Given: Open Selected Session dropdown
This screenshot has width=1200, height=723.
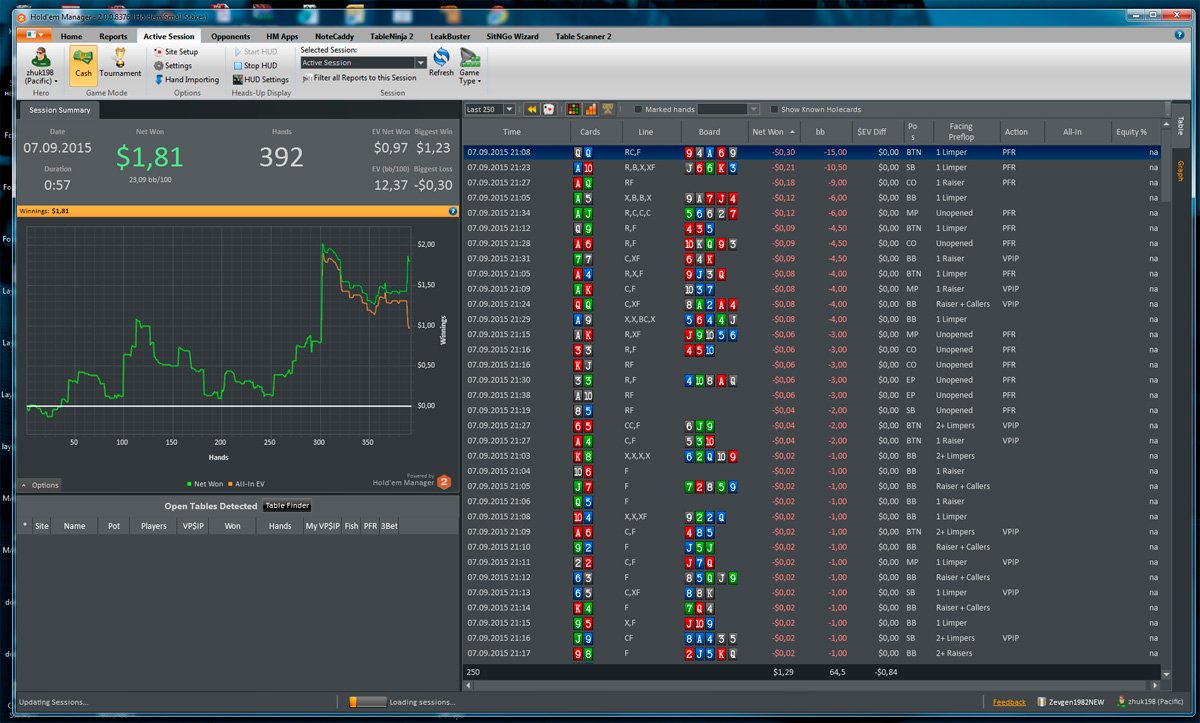Looking at the screenshot, I should click(363, 63).
